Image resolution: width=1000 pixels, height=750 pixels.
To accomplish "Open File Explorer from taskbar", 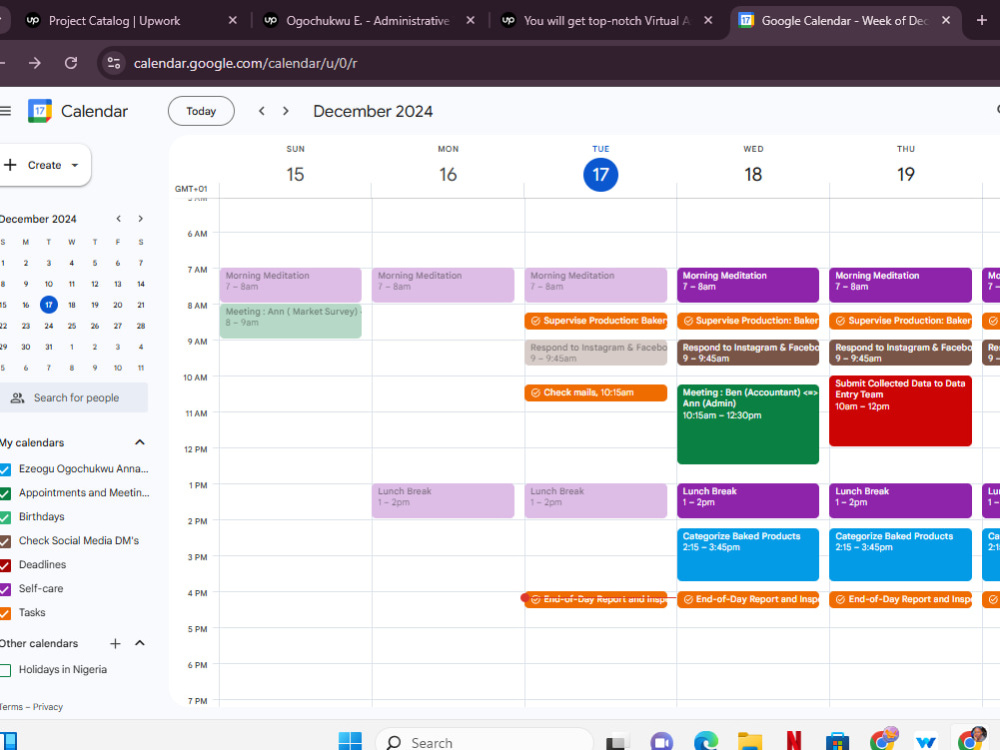I will pos(750,742).
